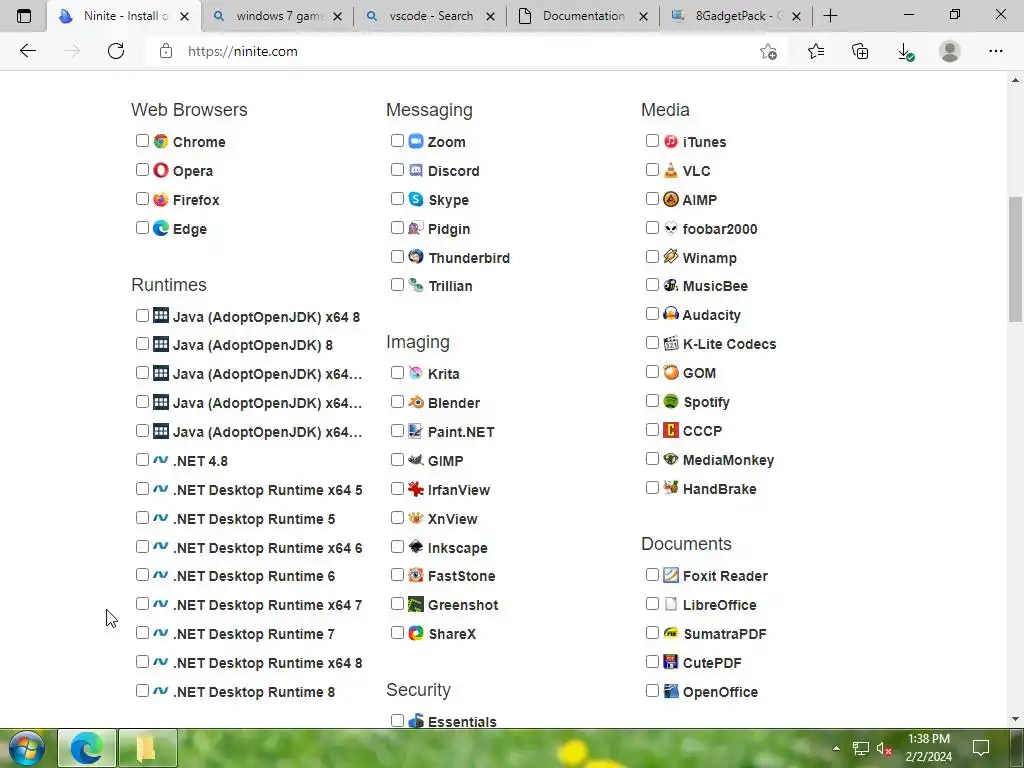Click the IrfanView red icon

[x=416, y=489]
